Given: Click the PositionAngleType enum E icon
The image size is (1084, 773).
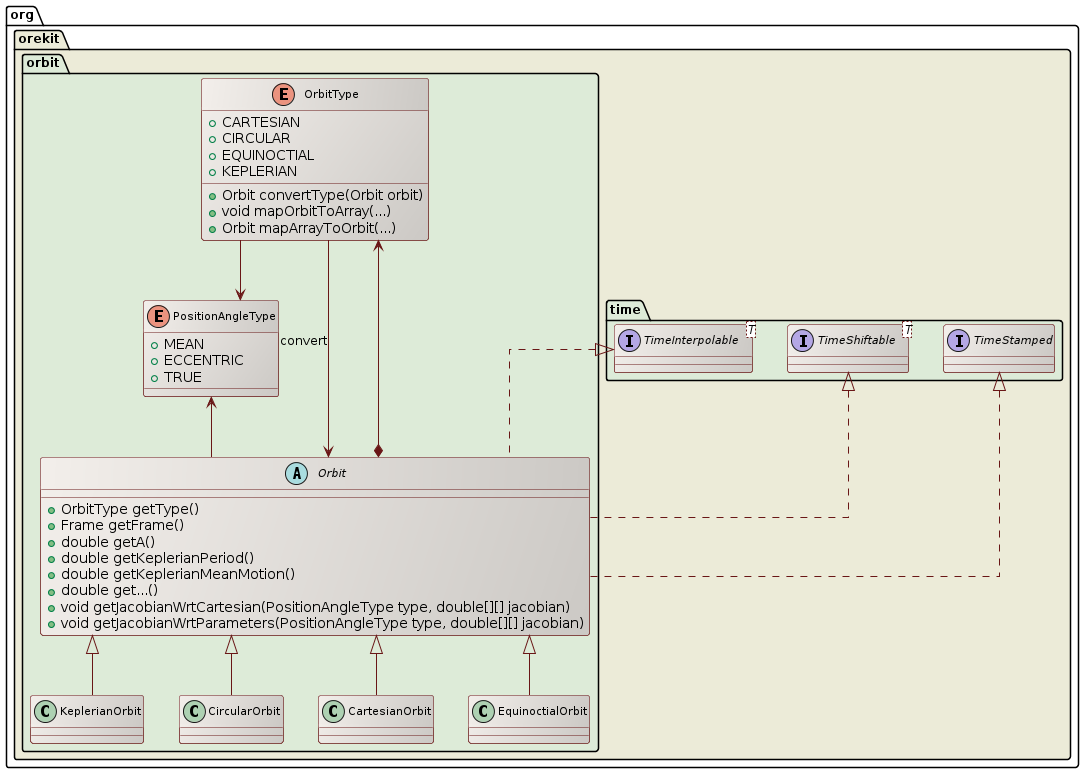Looking at the screenshot, I should (x=158, y=316).
